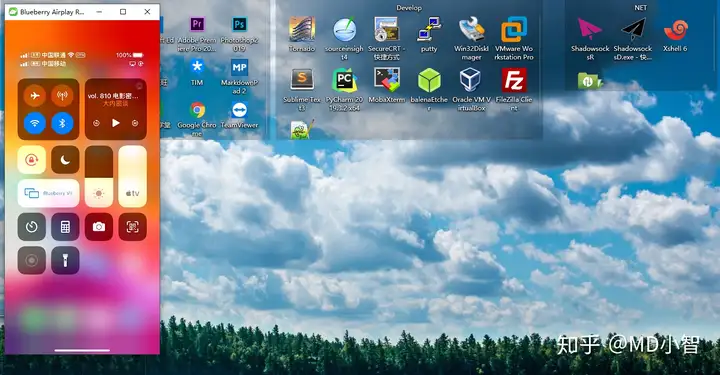The image size is (720, 375).
Task: Start Screen Recording in Control Center
Action: click(32, 260)
